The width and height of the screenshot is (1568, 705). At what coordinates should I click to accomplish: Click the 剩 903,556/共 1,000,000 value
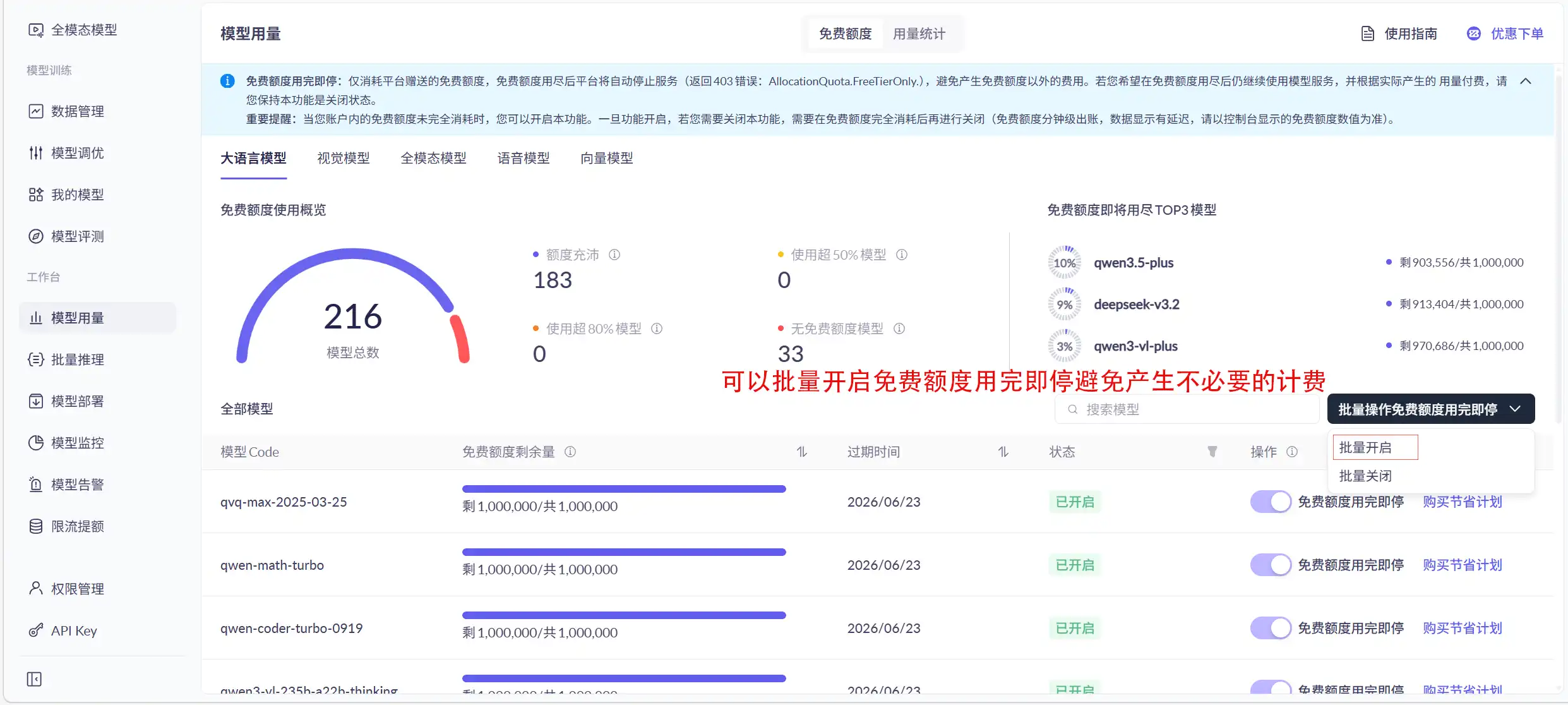1461,263
